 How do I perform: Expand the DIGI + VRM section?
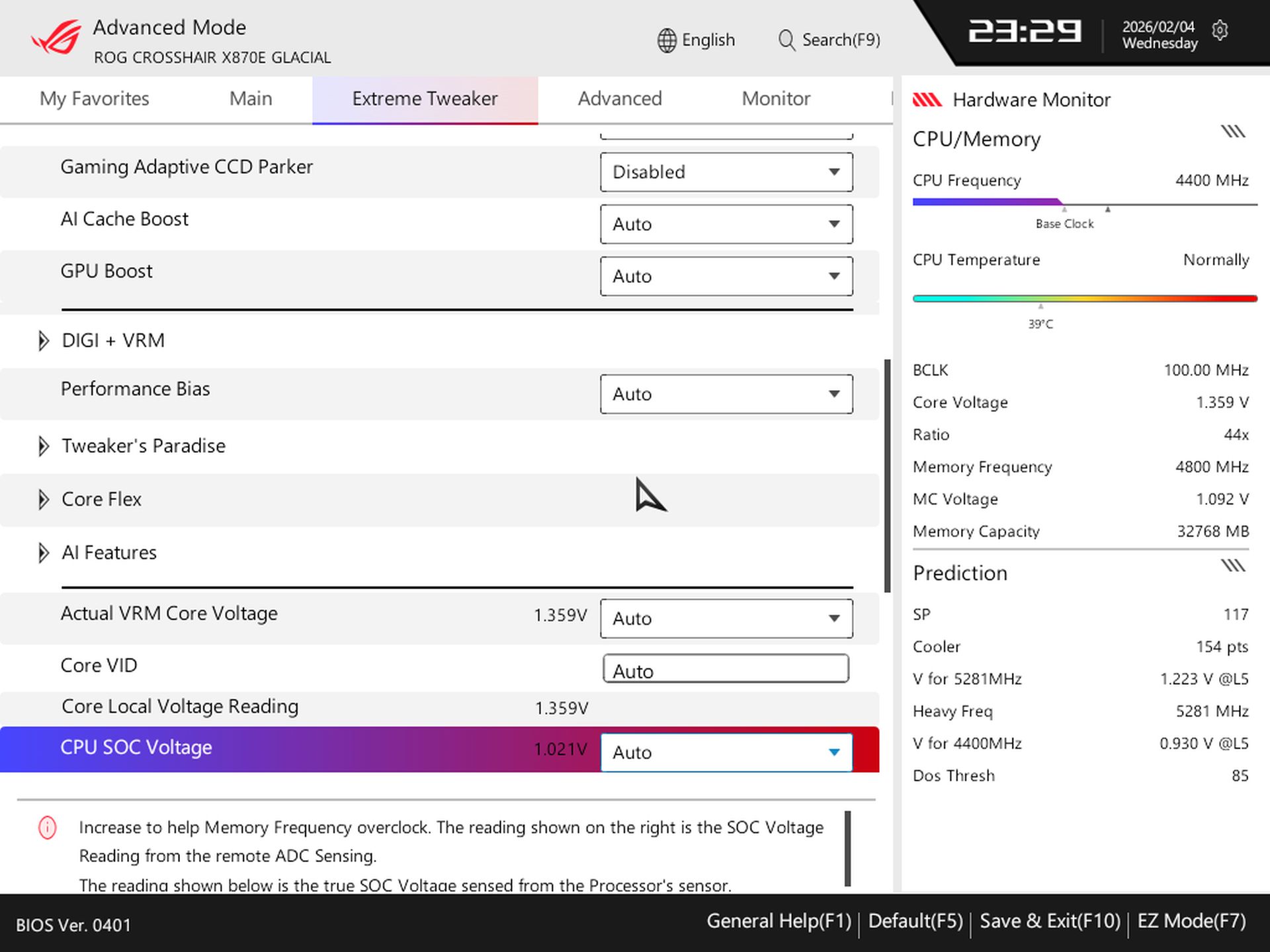(44, 340)
